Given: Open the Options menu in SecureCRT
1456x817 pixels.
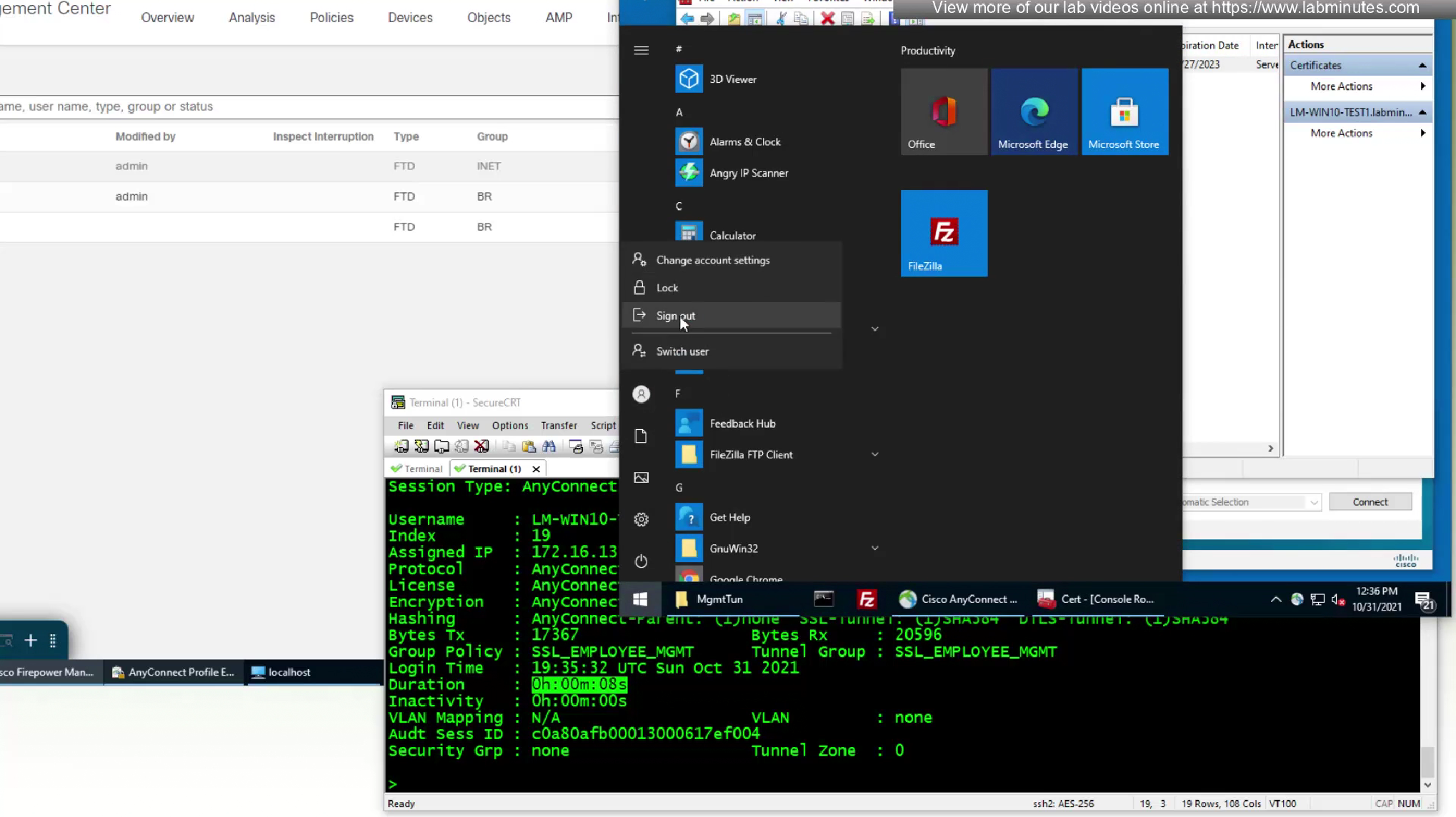Looking at the screenshot, I should tap(509, 425).
